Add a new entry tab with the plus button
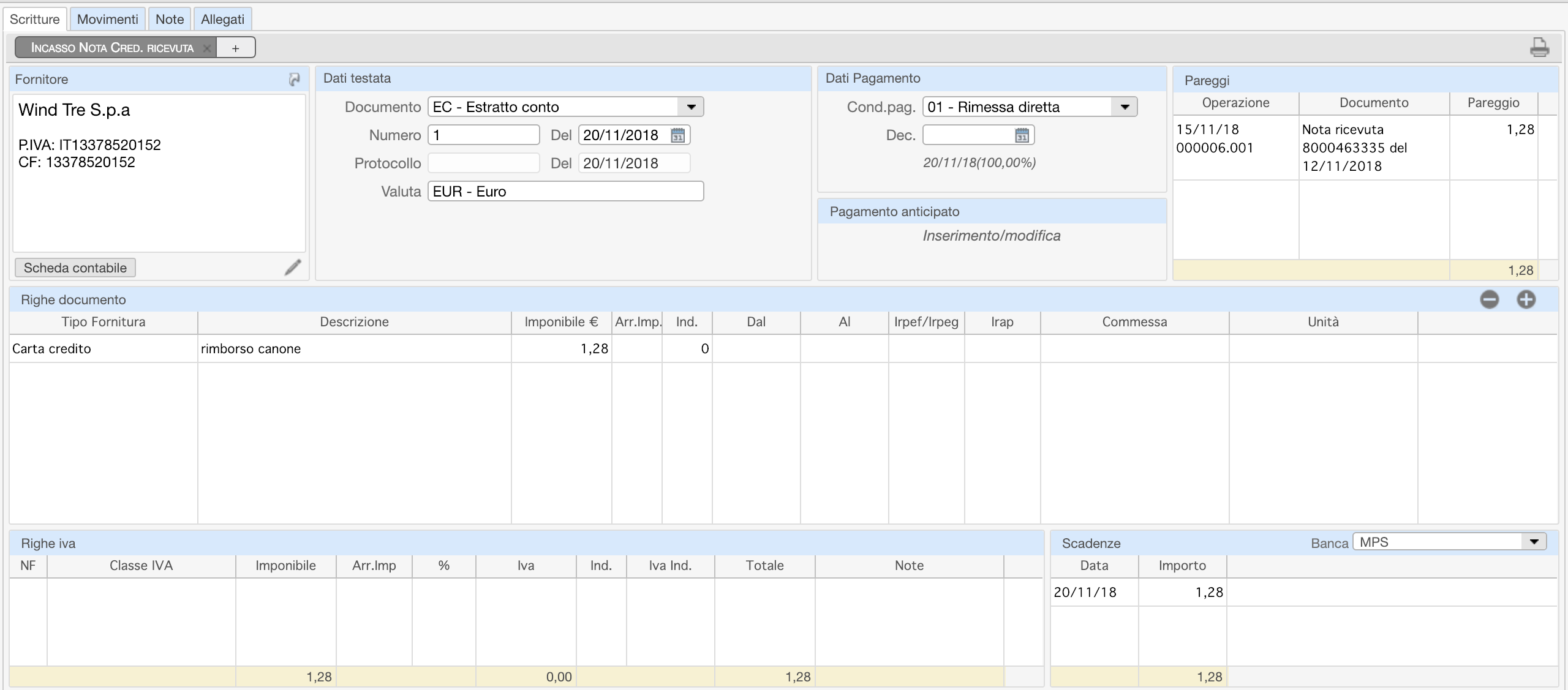1568x690 pixels. pyautogui.click(x=236, y=48)
